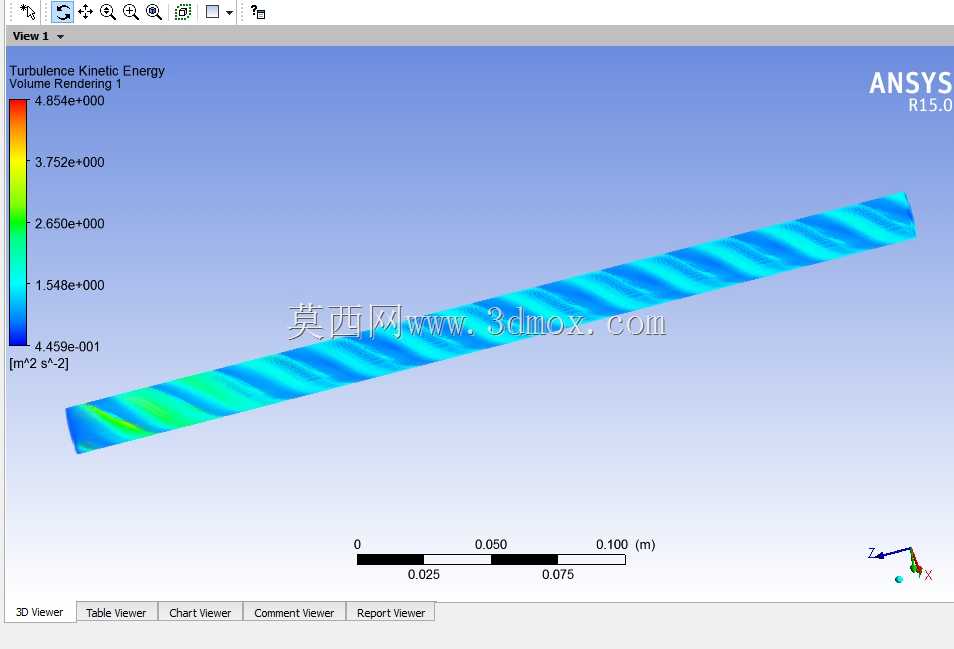
Task: Toggle the Rotate view tool
Action: 63,12
